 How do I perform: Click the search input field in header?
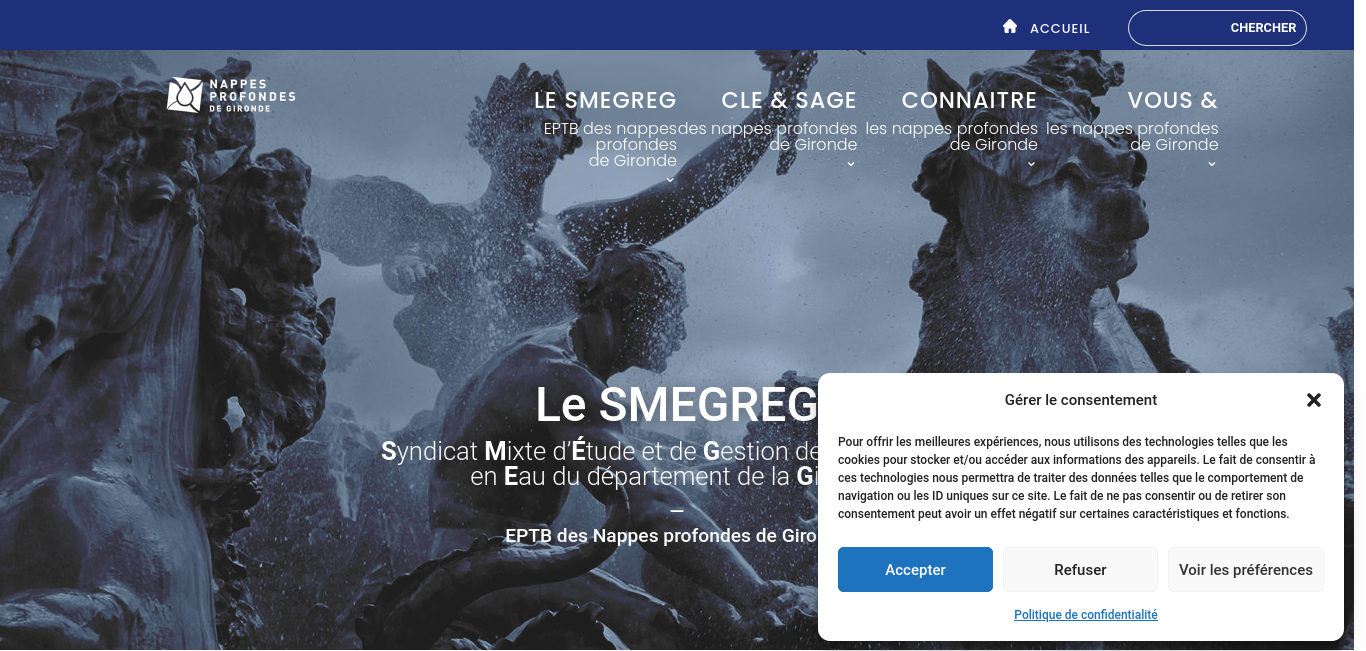click(1175, 28)
